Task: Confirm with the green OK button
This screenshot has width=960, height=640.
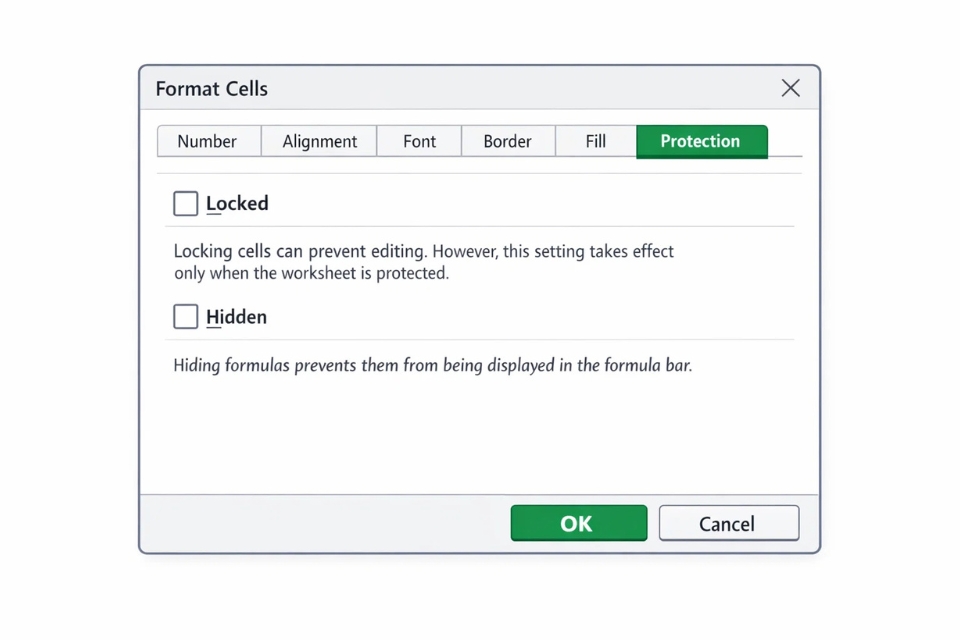Action: [578, 523]
